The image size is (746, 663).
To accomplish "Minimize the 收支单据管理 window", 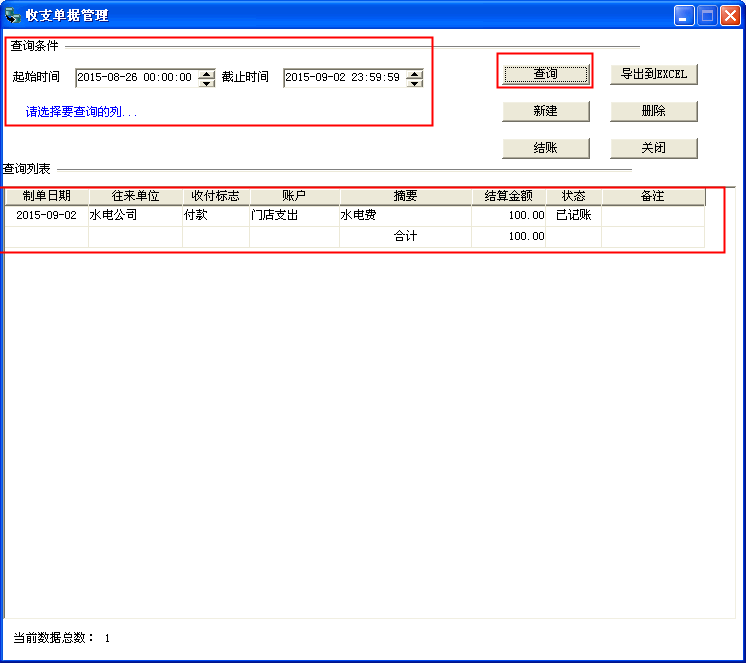I will pos(684,16).
